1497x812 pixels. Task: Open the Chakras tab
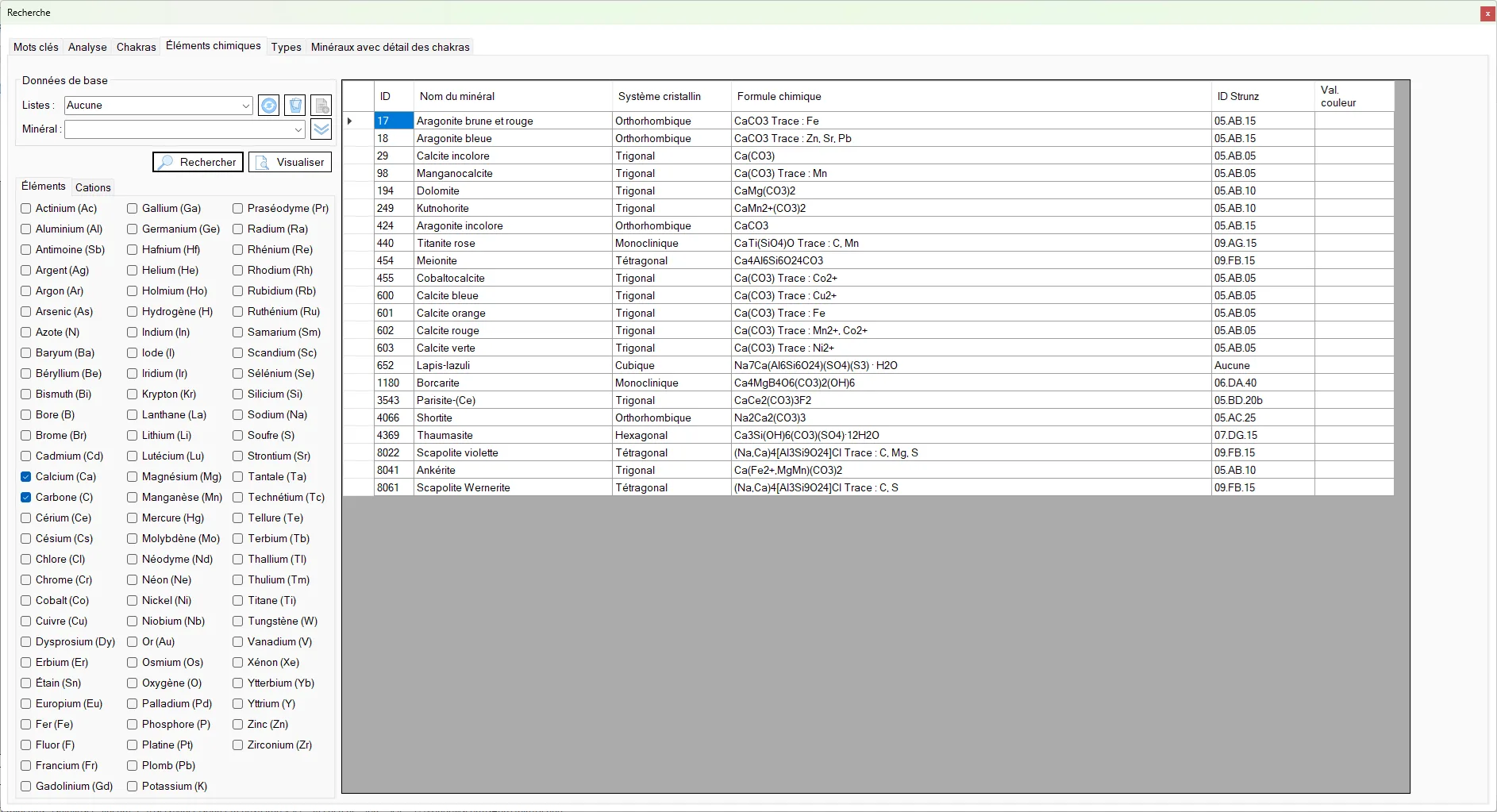(x=137, y=47)
